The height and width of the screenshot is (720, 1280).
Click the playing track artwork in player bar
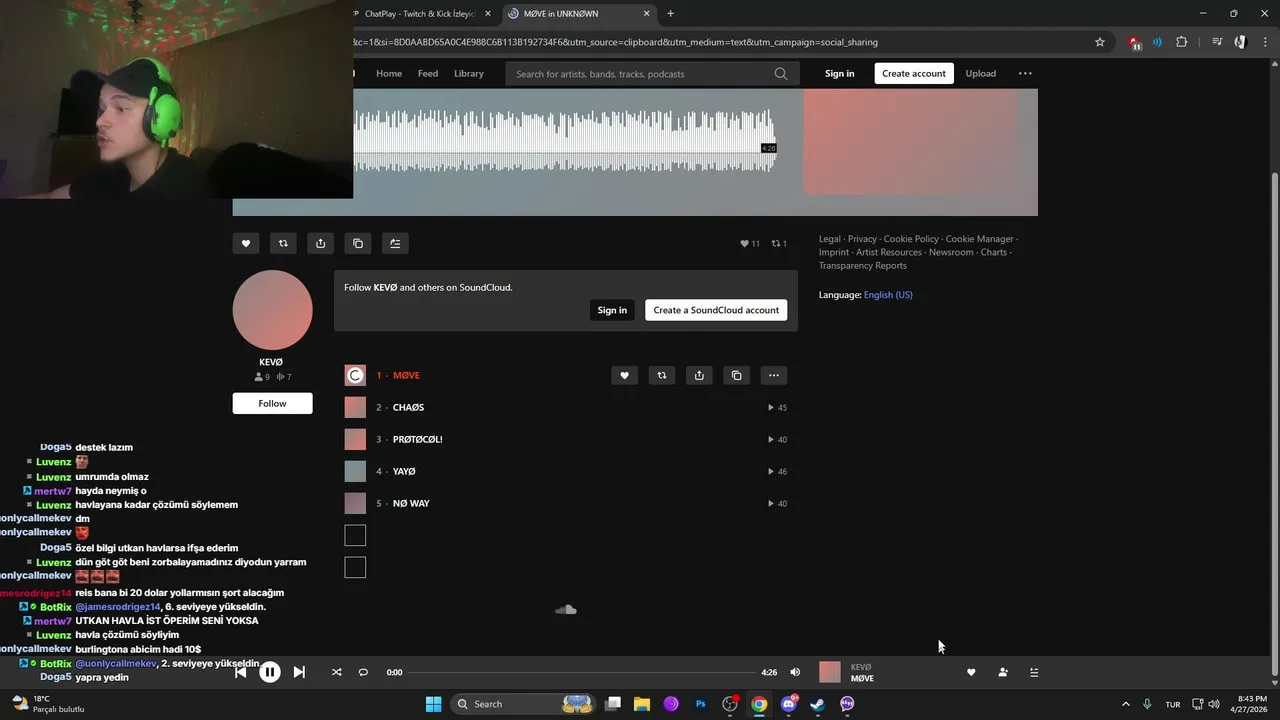coord(830,672)
